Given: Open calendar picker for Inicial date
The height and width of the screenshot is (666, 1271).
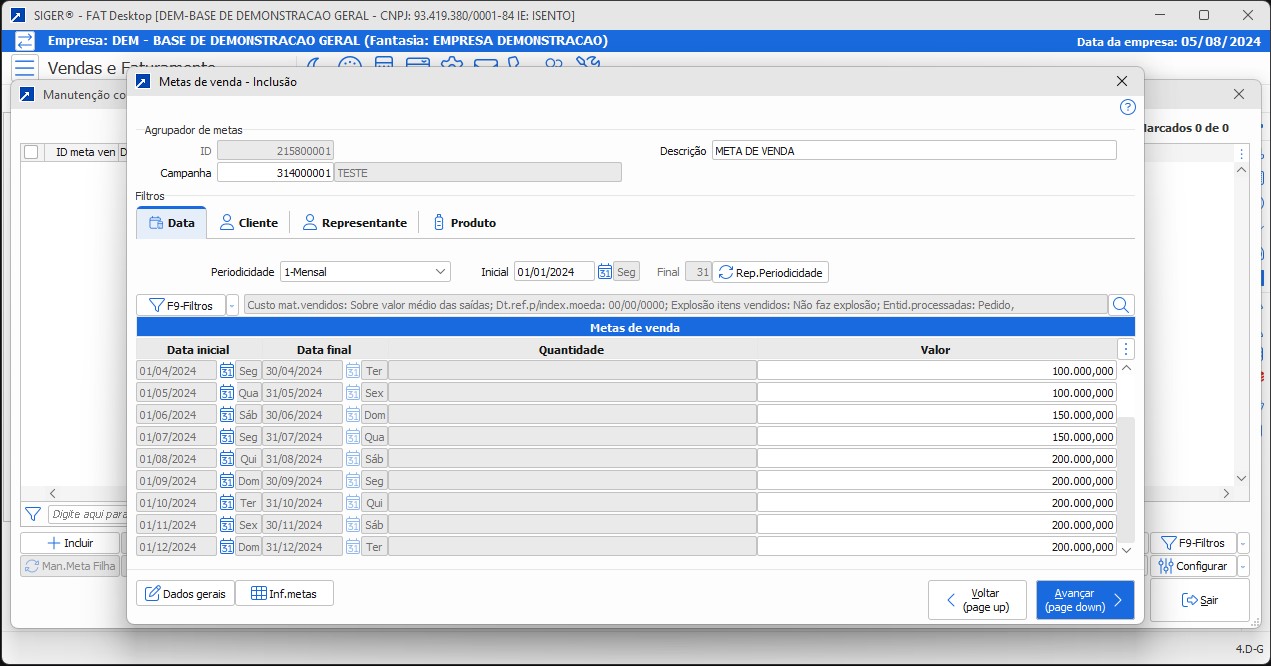Looking at the screenshot, I should point(604,272).
